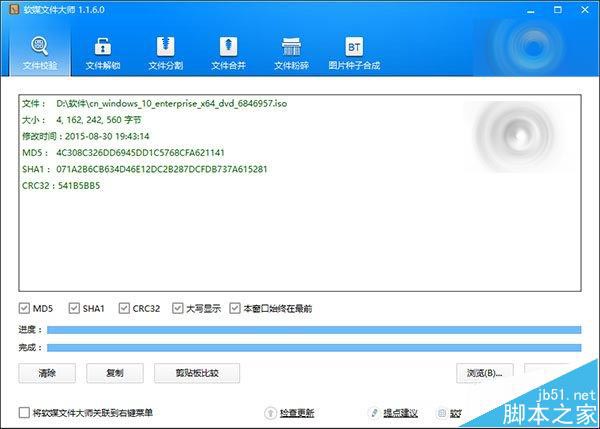Toggle 本窗口始终在最前 always-on-top checkbox

pos(235,308)
